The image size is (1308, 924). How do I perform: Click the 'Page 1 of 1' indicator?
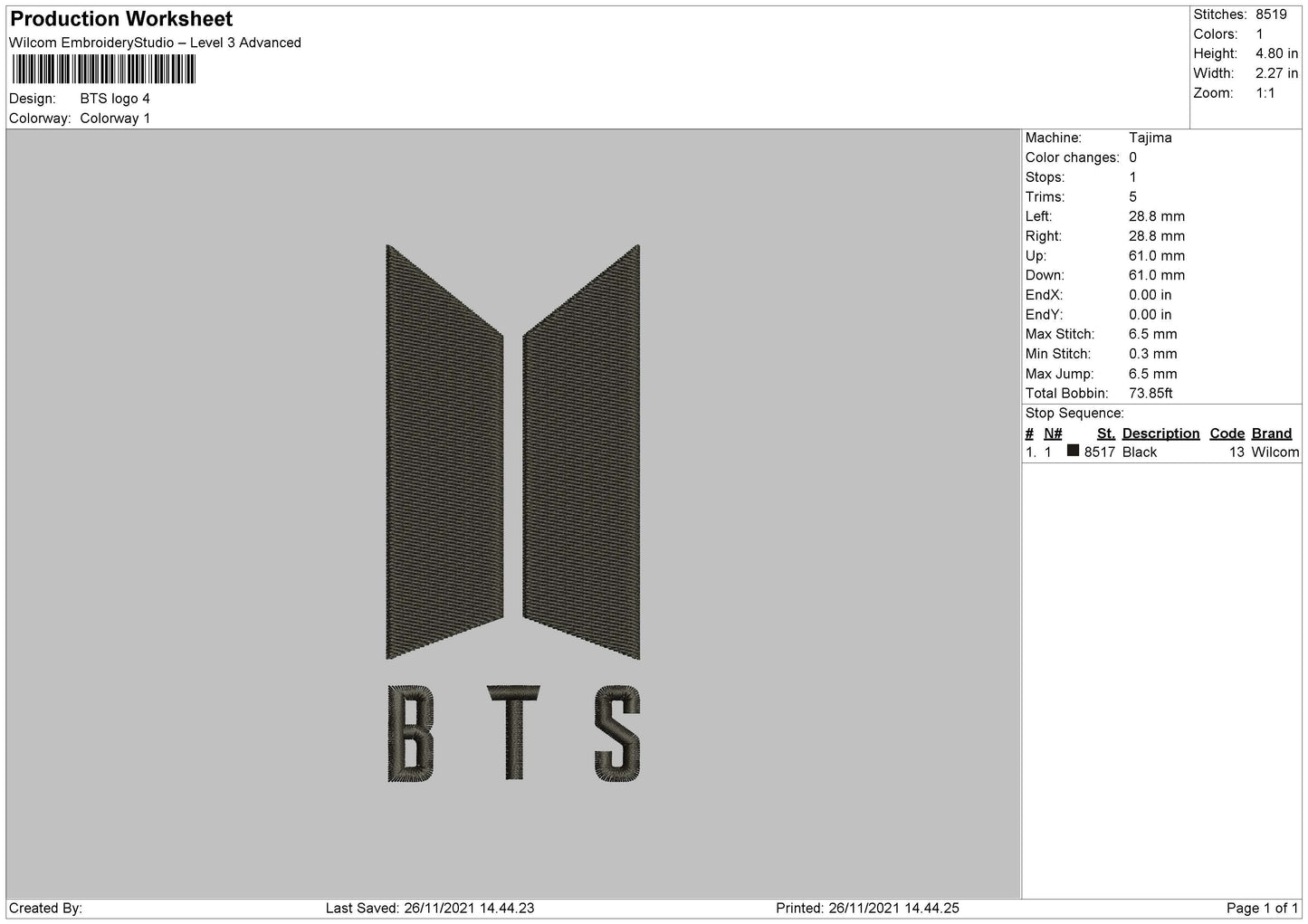point(1263,908)
